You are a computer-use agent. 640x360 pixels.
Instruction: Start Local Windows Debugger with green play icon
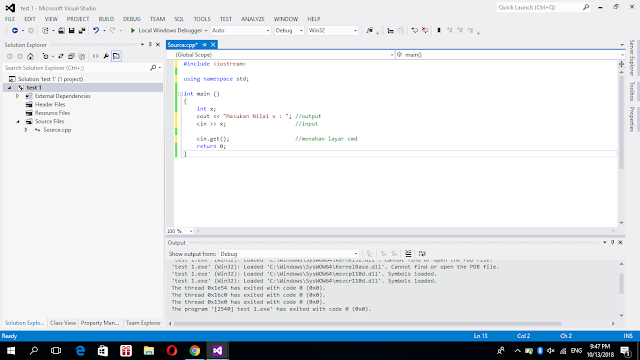point(133,31)
